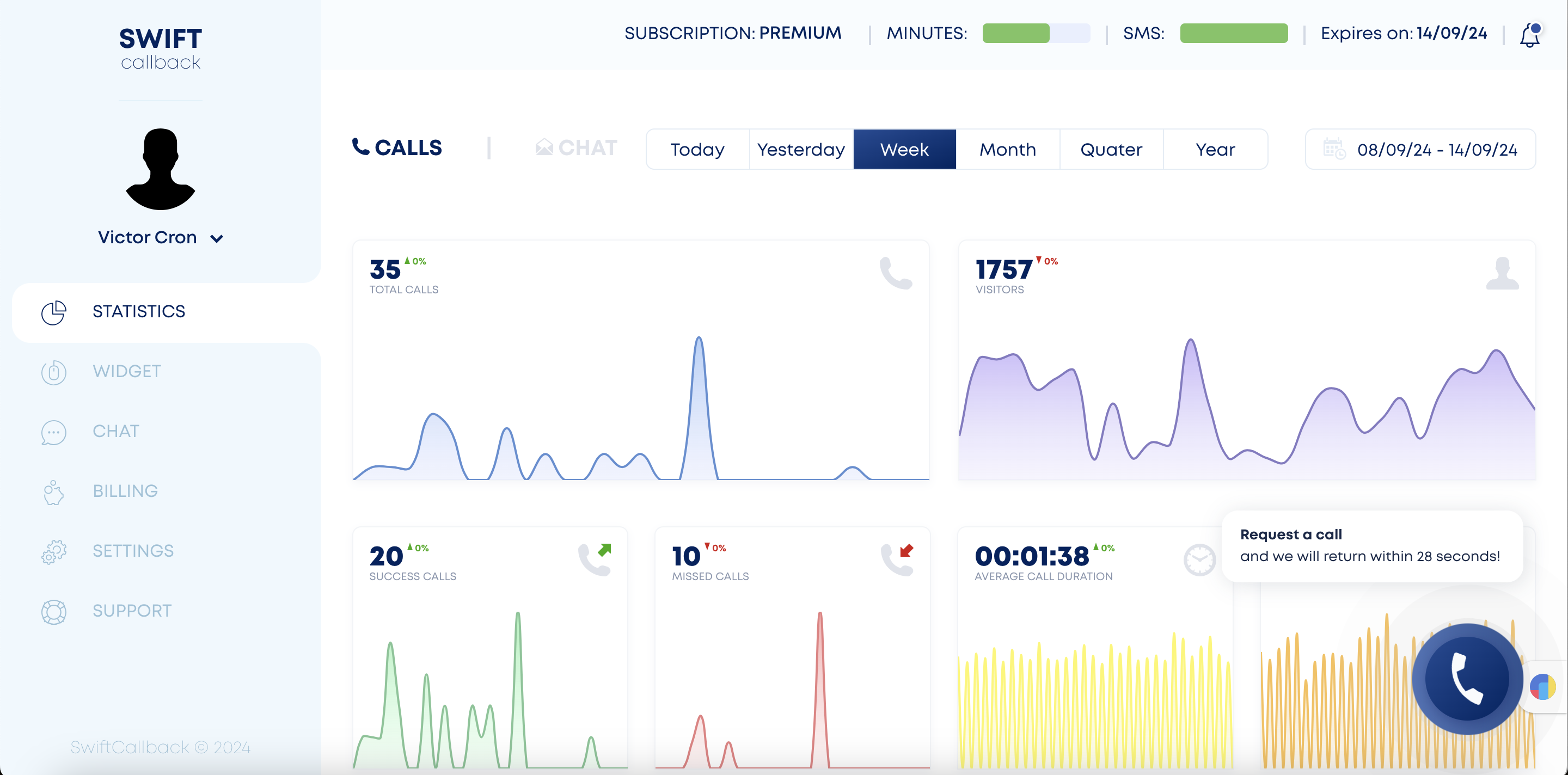Click the calendar icon in date range

click(1334, 149)
